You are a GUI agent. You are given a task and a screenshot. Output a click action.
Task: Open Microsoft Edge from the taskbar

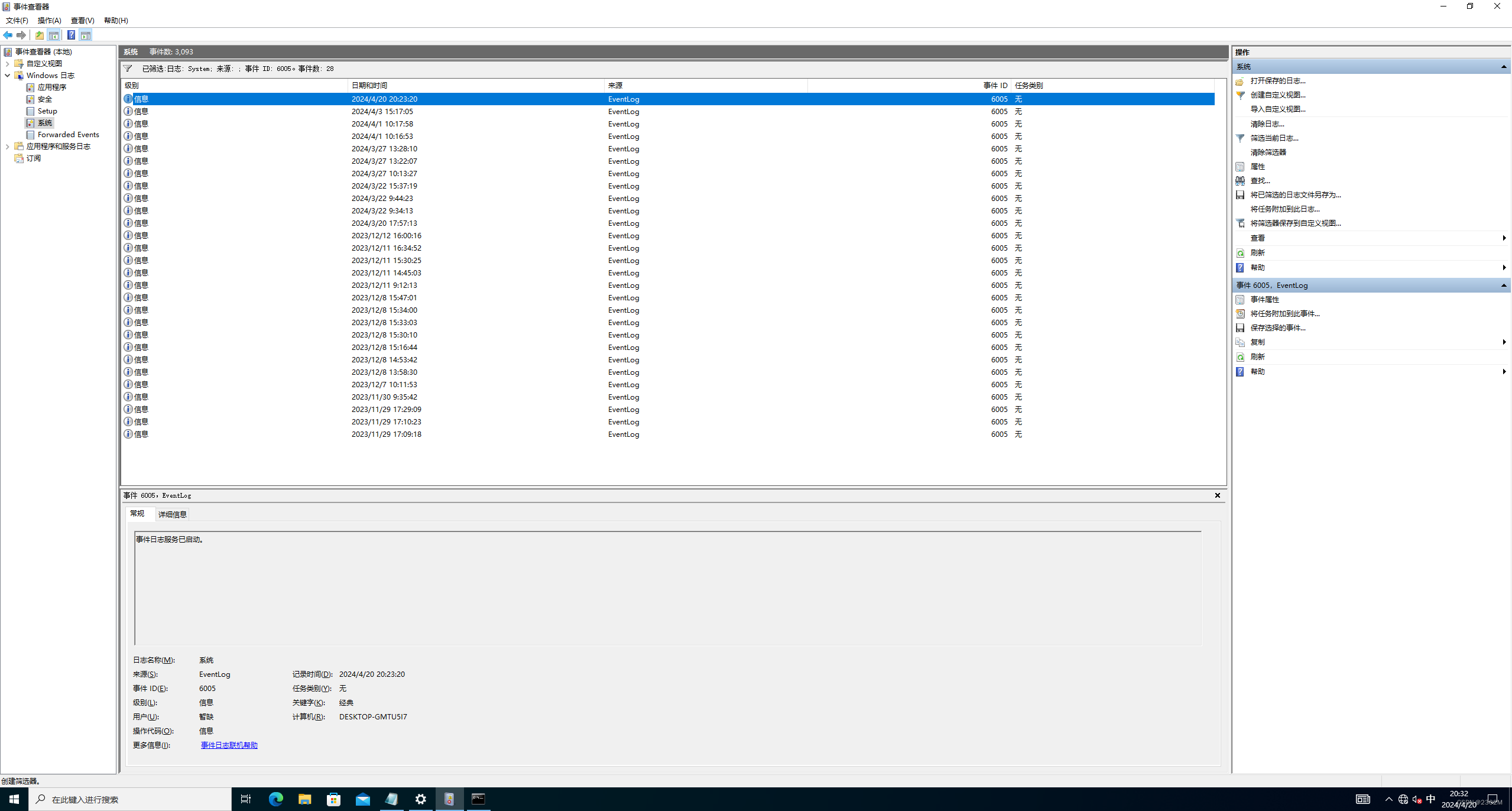275,799
